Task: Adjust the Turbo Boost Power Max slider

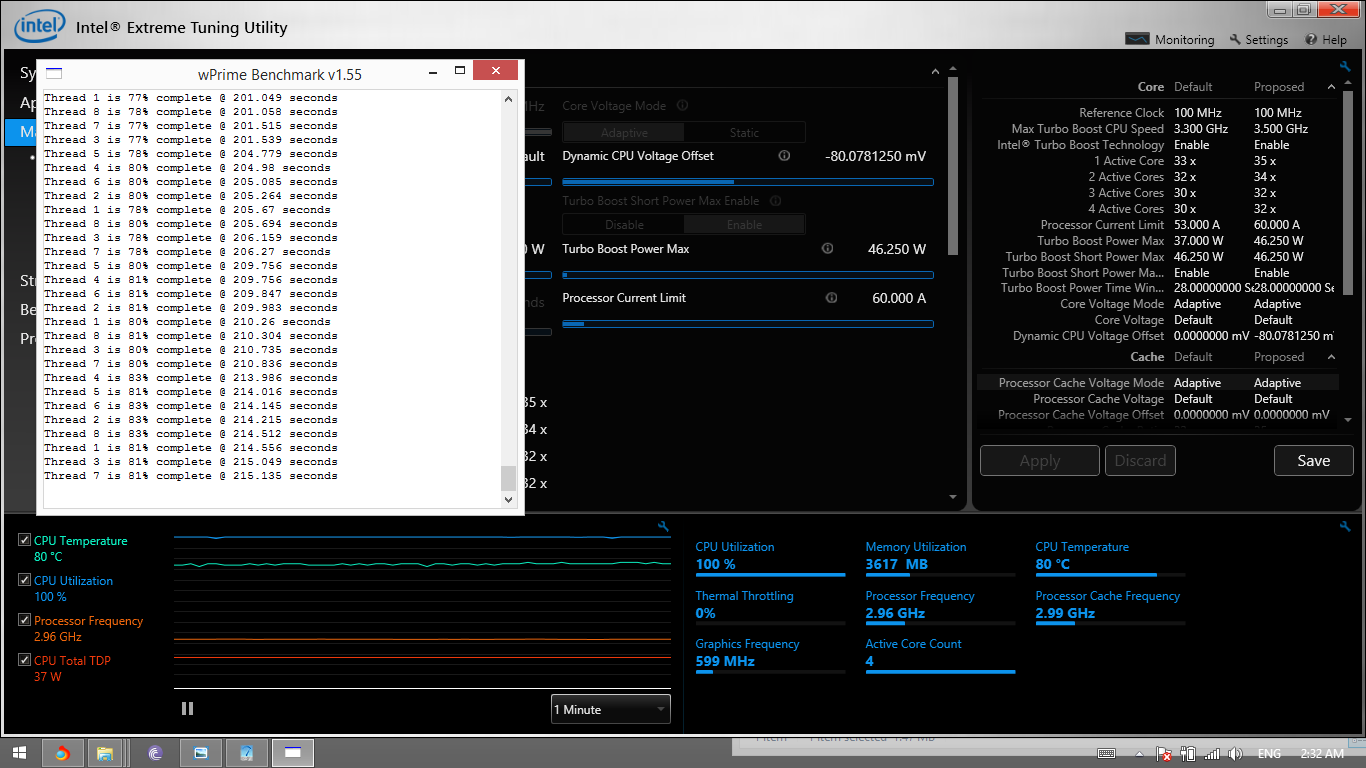Action: pyautogui.click(x=748, y=275)
